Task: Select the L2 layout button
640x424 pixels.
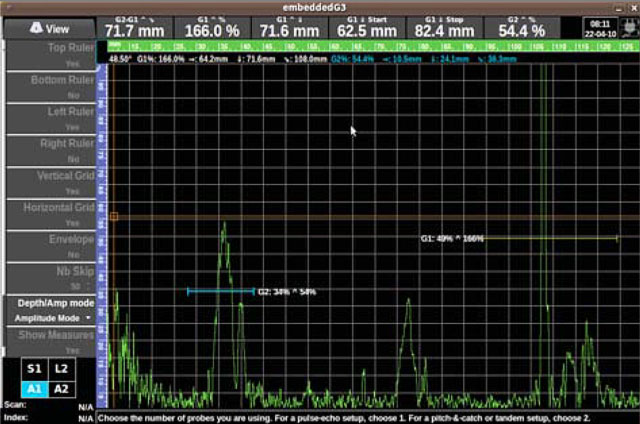Action: click(61, 369)
